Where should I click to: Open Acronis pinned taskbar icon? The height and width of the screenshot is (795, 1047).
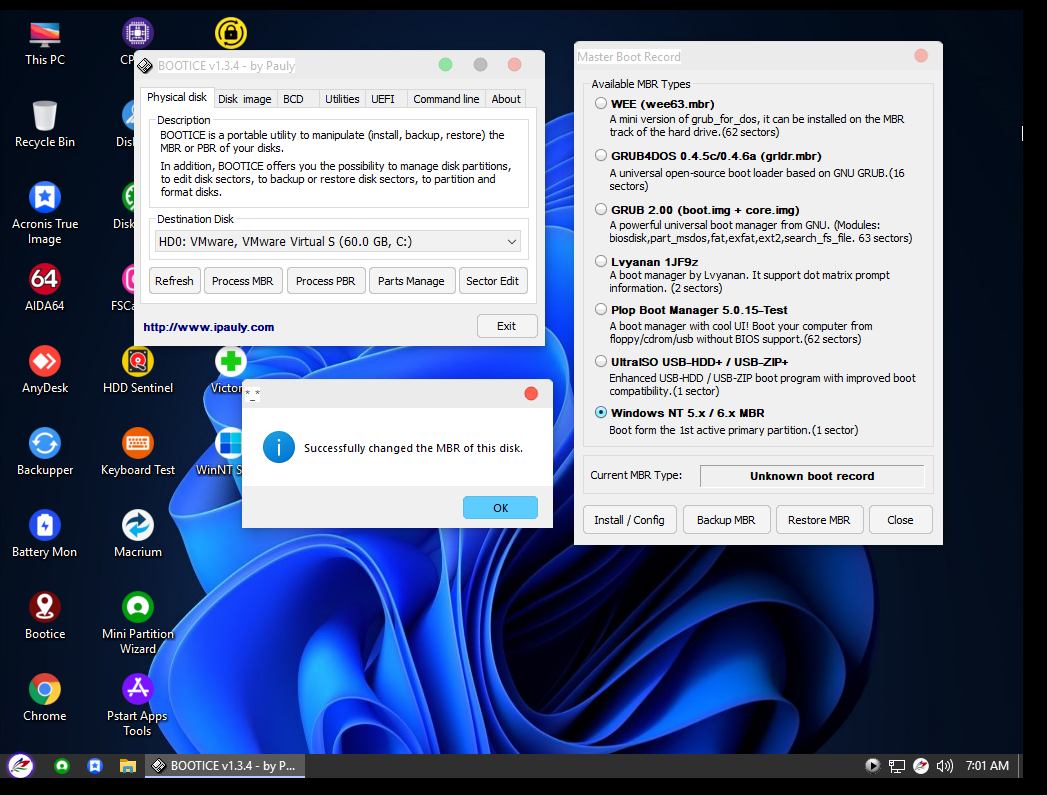pyautogui.click(x=95, y=766)
